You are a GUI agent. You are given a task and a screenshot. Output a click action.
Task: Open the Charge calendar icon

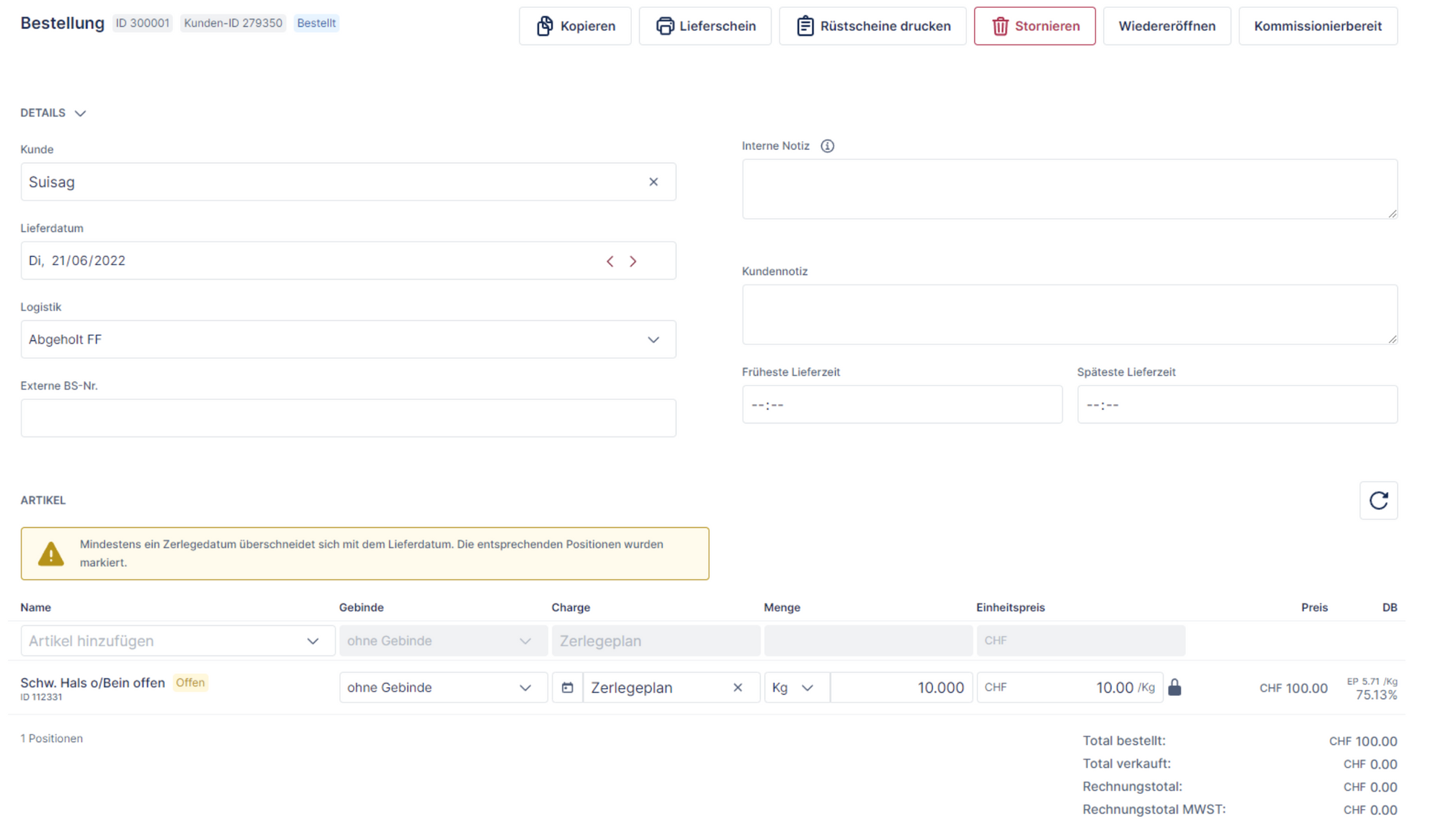[568, 688]
